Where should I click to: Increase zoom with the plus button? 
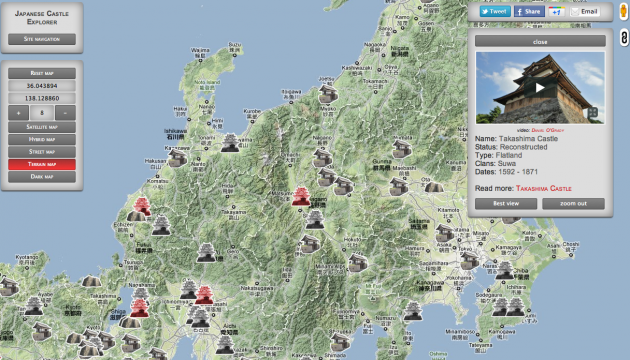tap(18, 113)
